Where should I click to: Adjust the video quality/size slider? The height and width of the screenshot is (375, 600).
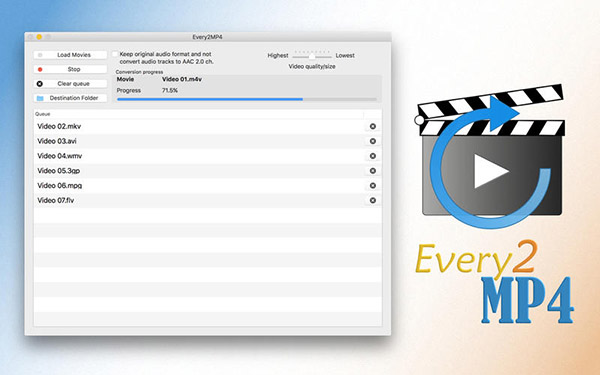click(312, 56)
